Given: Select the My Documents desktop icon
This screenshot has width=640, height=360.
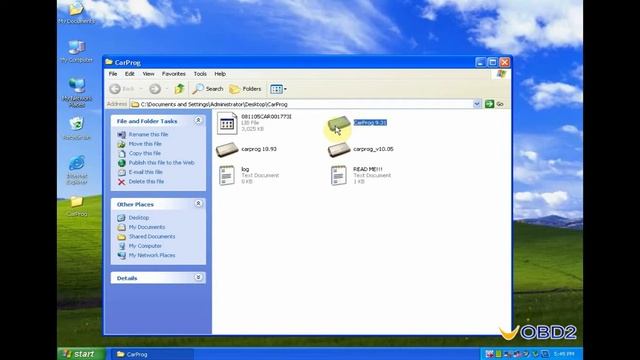Looking at the screenshot, I should coord(76,12).
